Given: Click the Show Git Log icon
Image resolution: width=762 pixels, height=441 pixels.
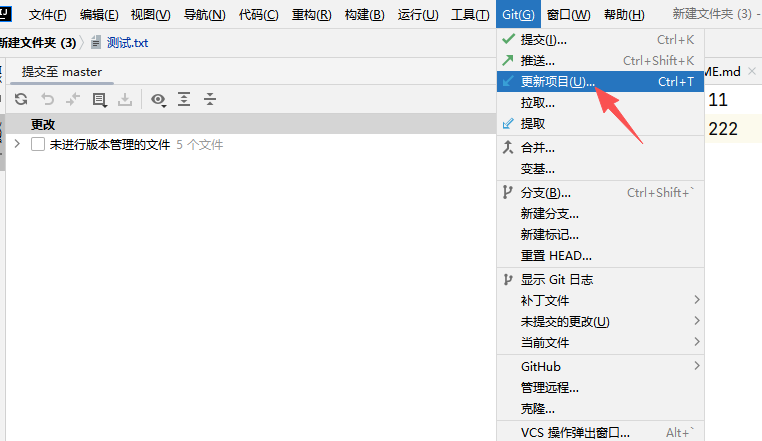Looking at the screenshot, I should pyautogui.click(x=507, y=279).
